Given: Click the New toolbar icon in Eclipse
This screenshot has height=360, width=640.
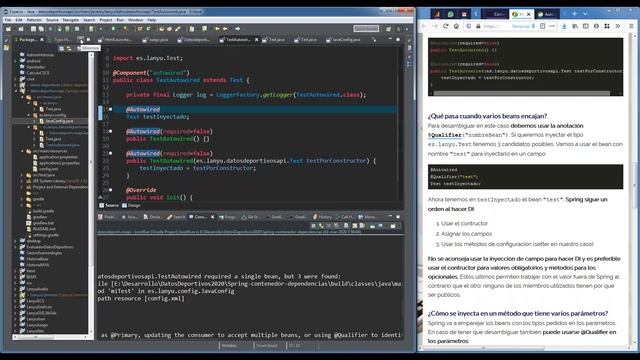Looking at the screenshot, I should pos(8,29).
